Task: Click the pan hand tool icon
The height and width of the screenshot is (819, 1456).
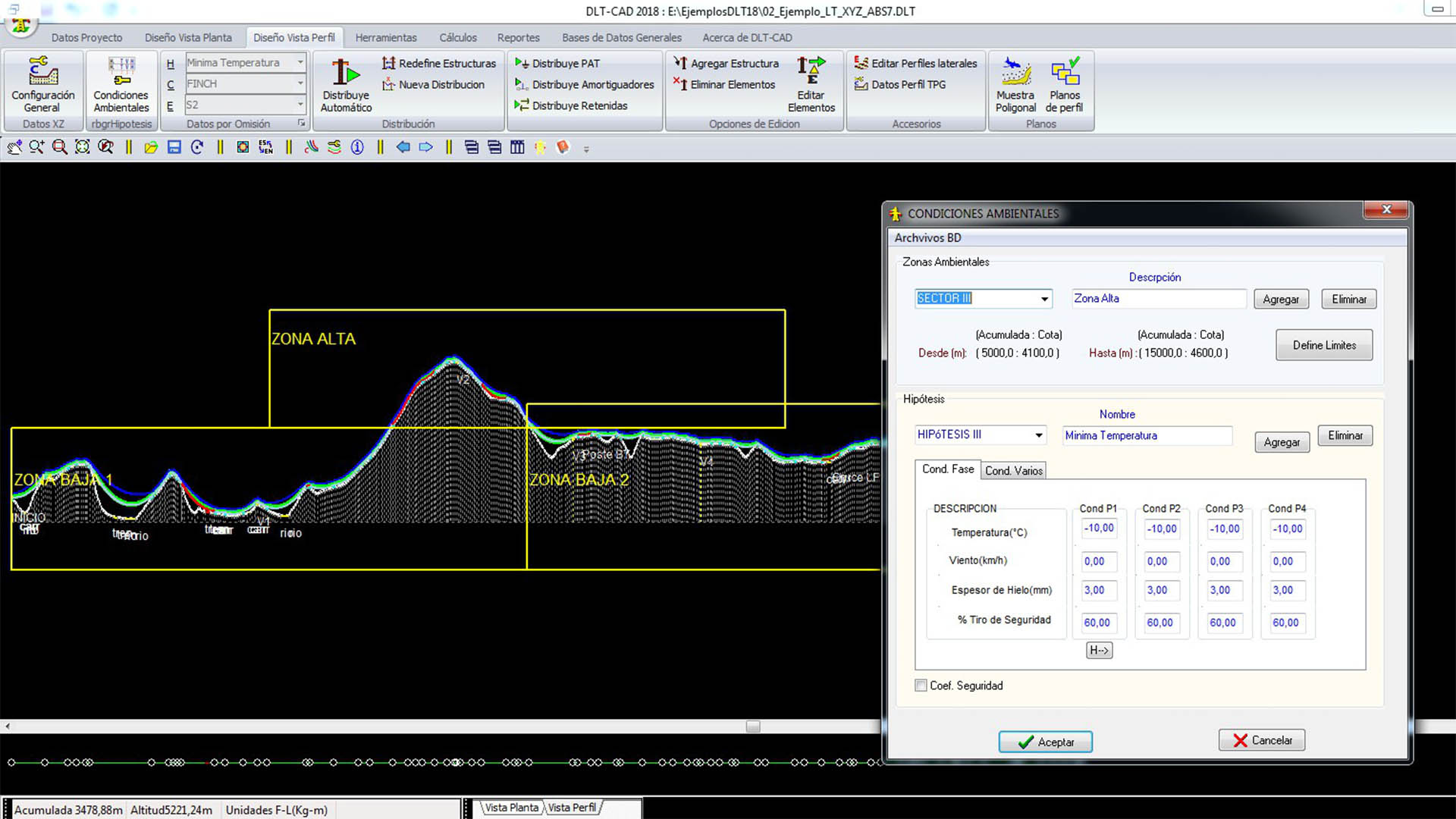Action: pyautogui.click(x=14, y=147)
